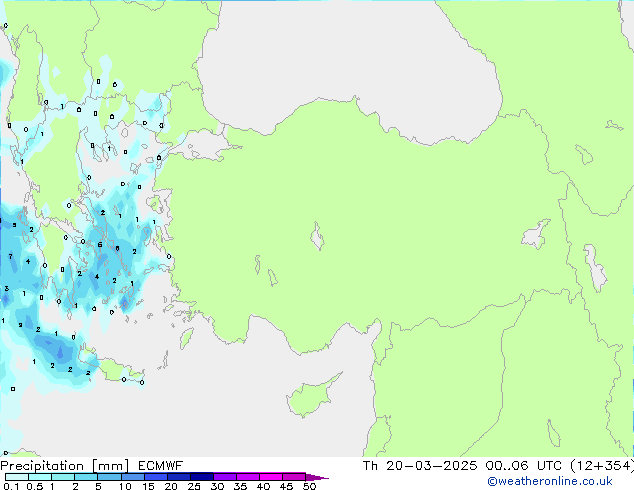
Task: Click the 'ECMWF' model label
Action: point(161,466)
